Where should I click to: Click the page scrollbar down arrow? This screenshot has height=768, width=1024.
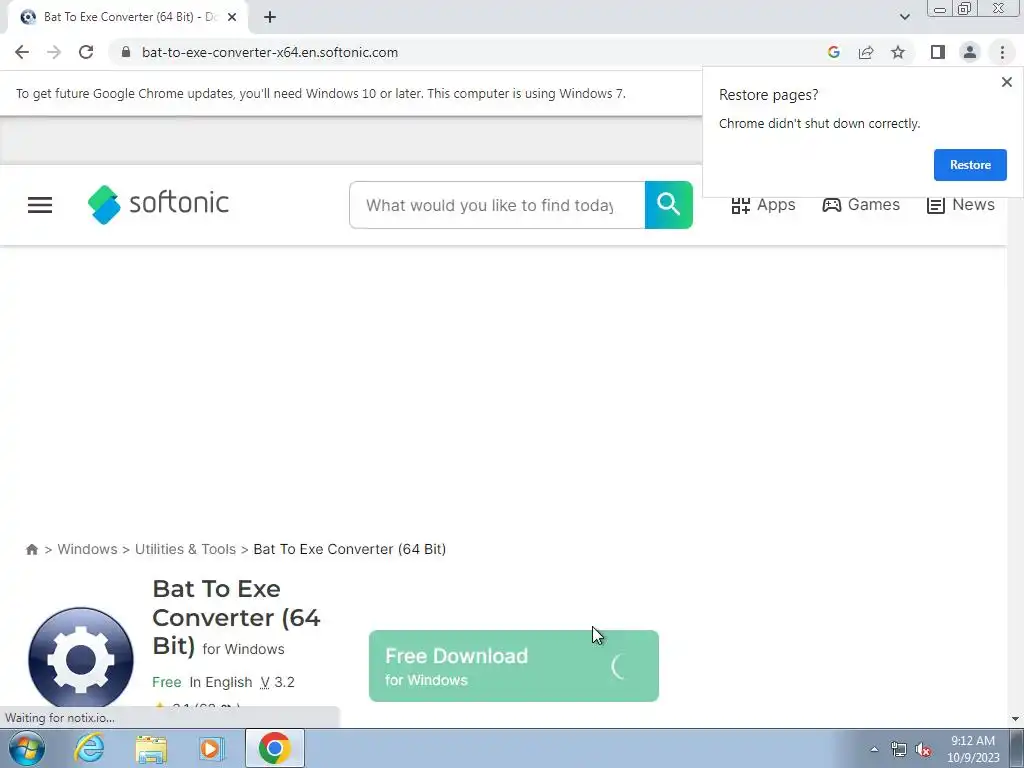1015,720
